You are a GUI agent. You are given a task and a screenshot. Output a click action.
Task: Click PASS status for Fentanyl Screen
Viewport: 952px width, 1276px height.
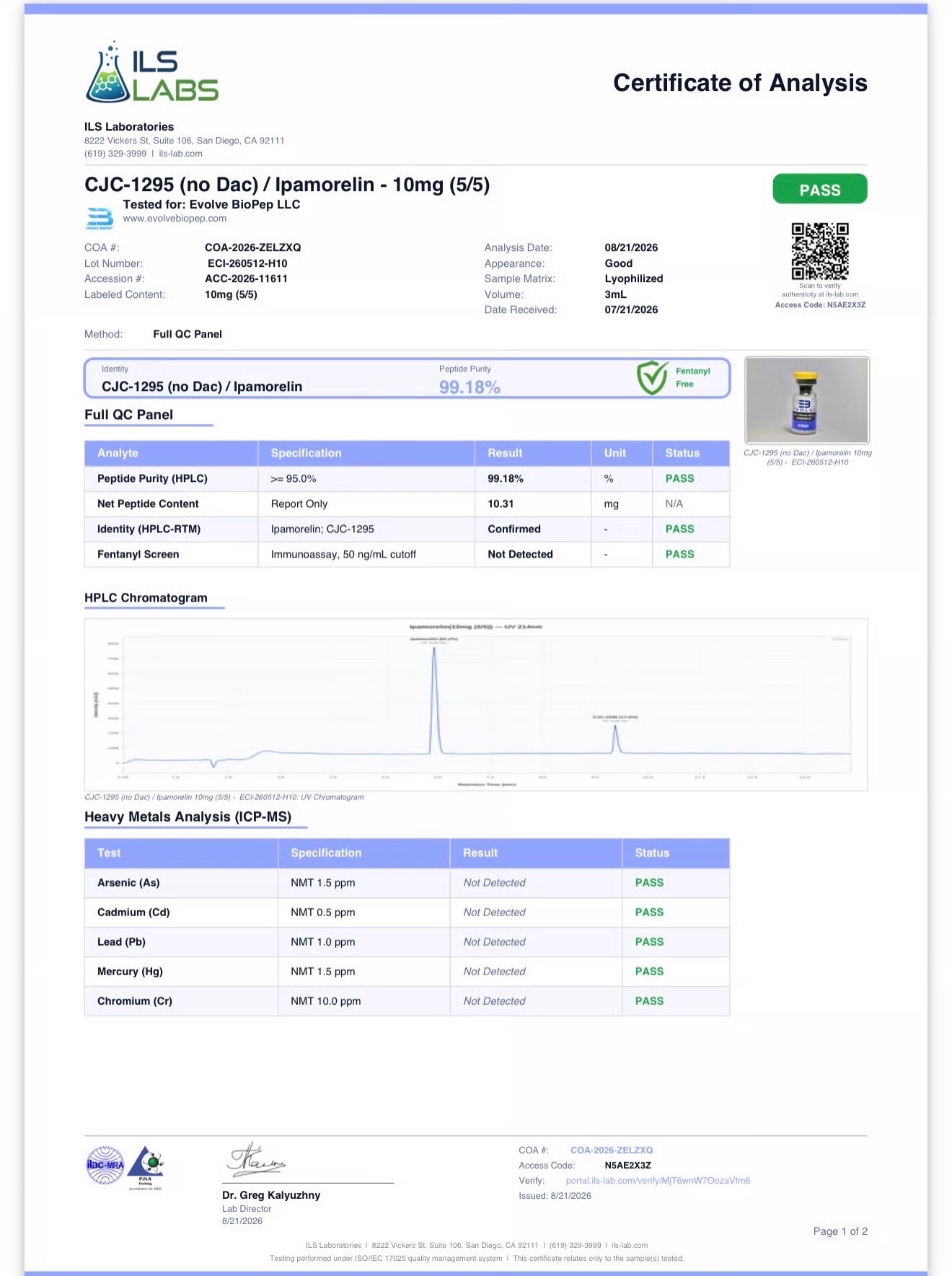click(x=679, y=554)
